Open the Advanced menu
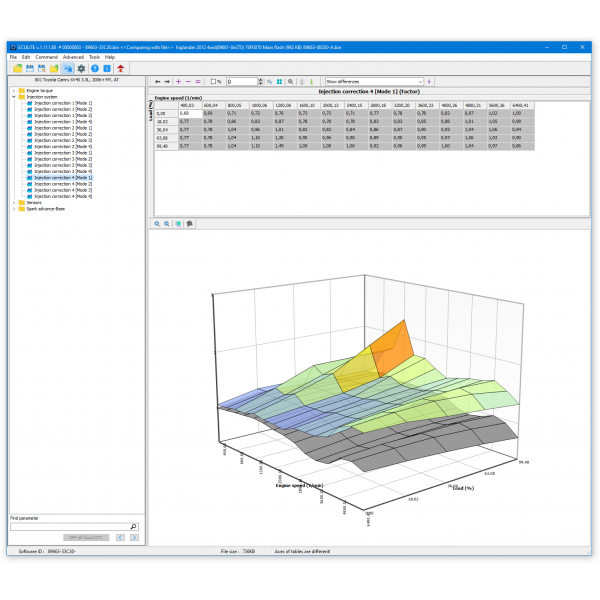Viewport: 600px width, 600px height. tap(73, 57)
